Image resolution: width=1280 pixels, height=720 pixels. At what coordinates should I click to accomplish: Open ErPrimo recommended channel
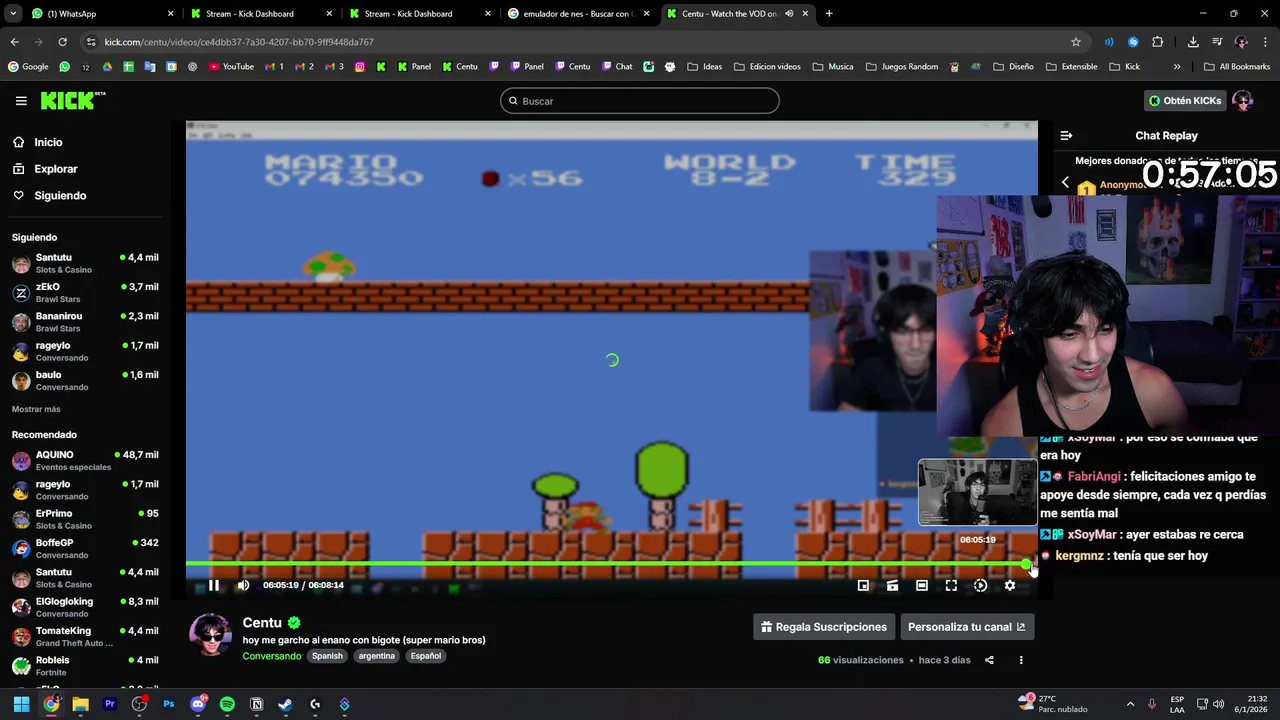pyautogui.click(x=85, y=519)
